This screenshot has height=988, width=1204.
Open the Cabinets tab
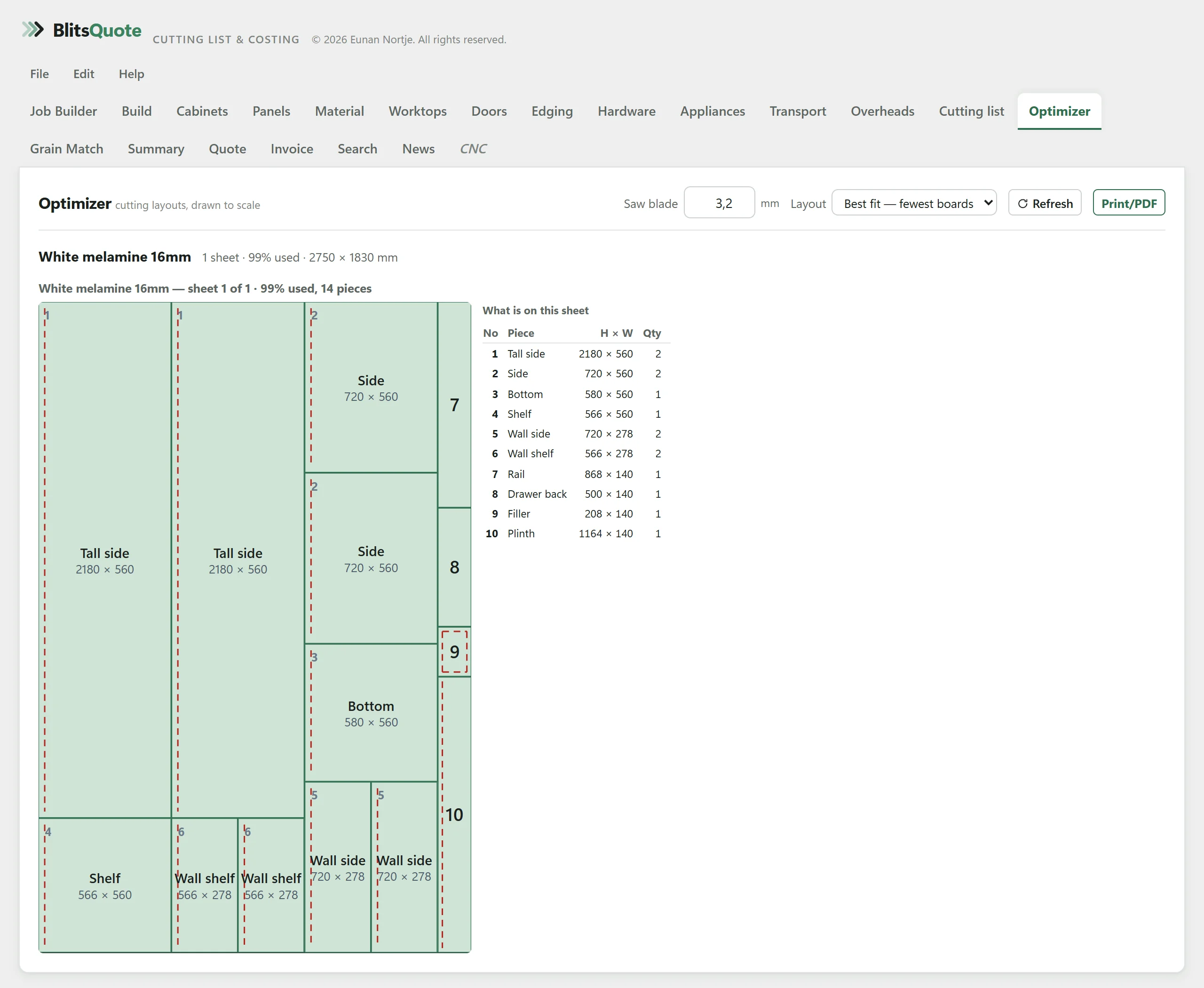pos(202,111)
